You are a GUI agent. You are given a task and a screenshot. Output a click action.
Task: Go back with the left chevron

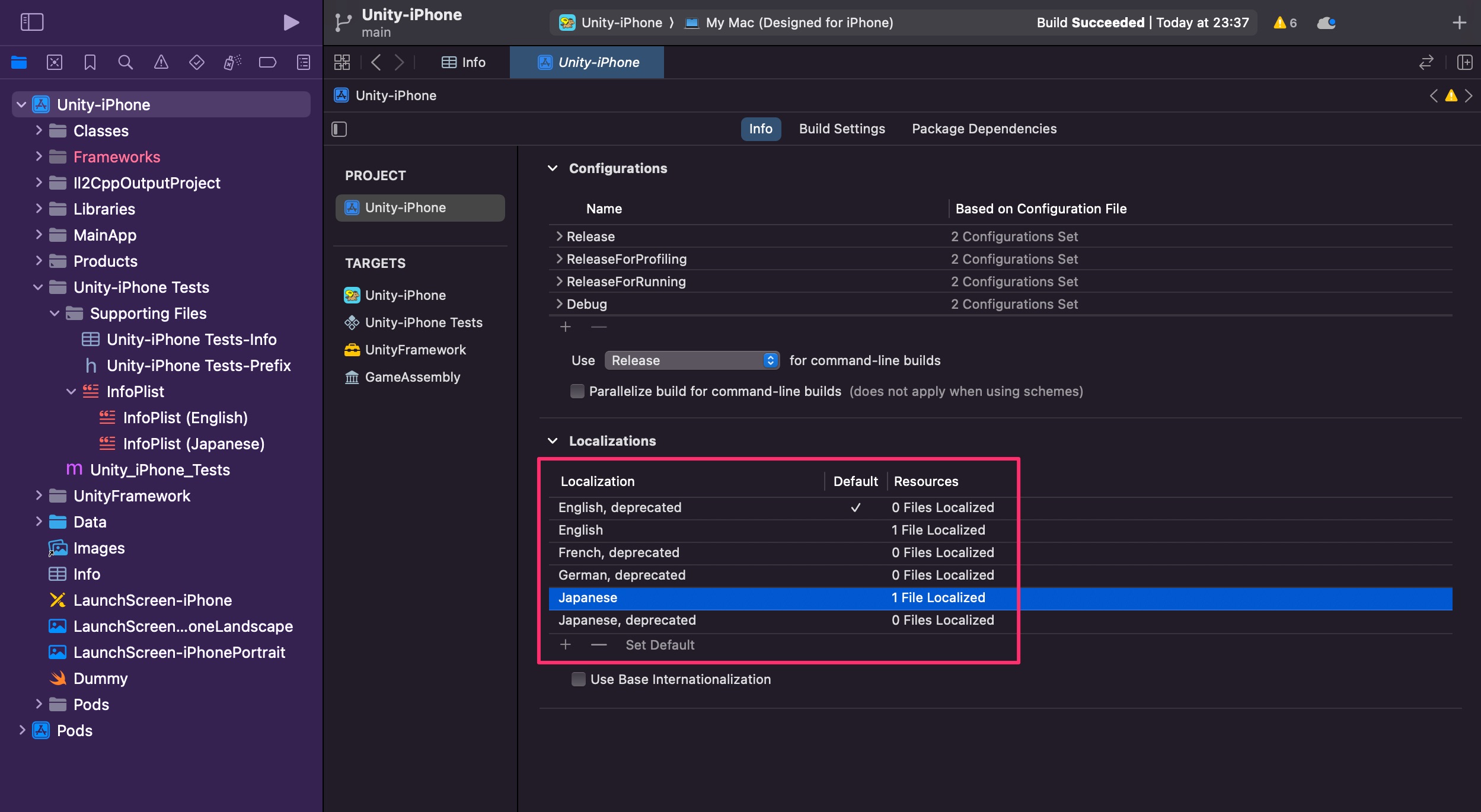[x=376, y=62]
